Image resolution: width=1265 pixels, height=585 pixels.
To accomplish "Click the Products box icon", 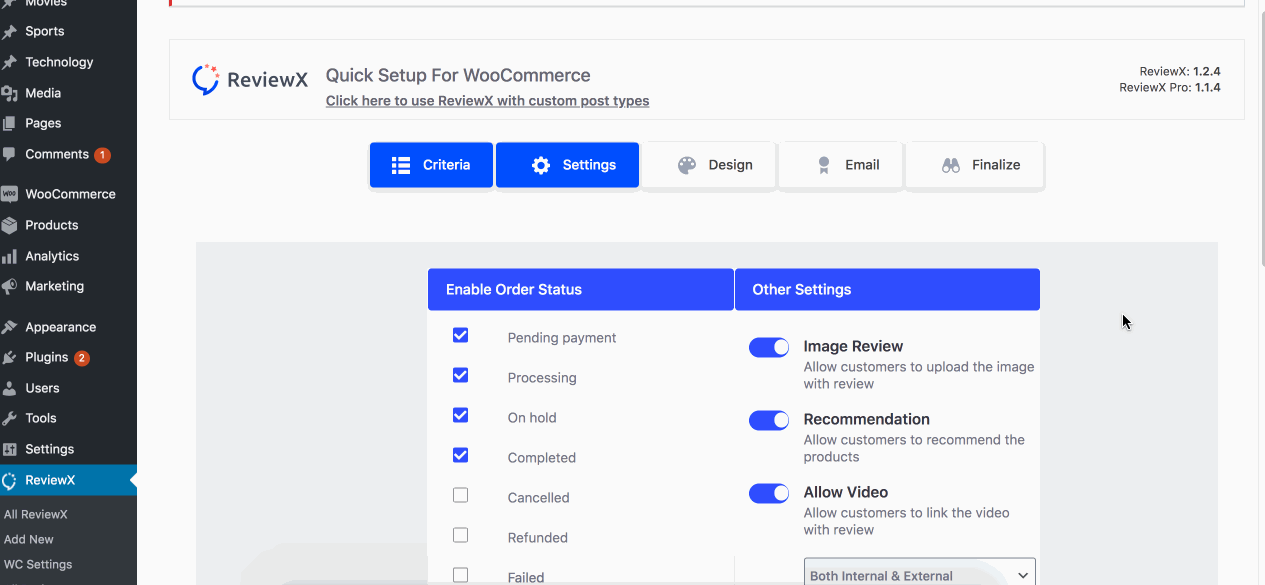I will (x=10, y=225).
